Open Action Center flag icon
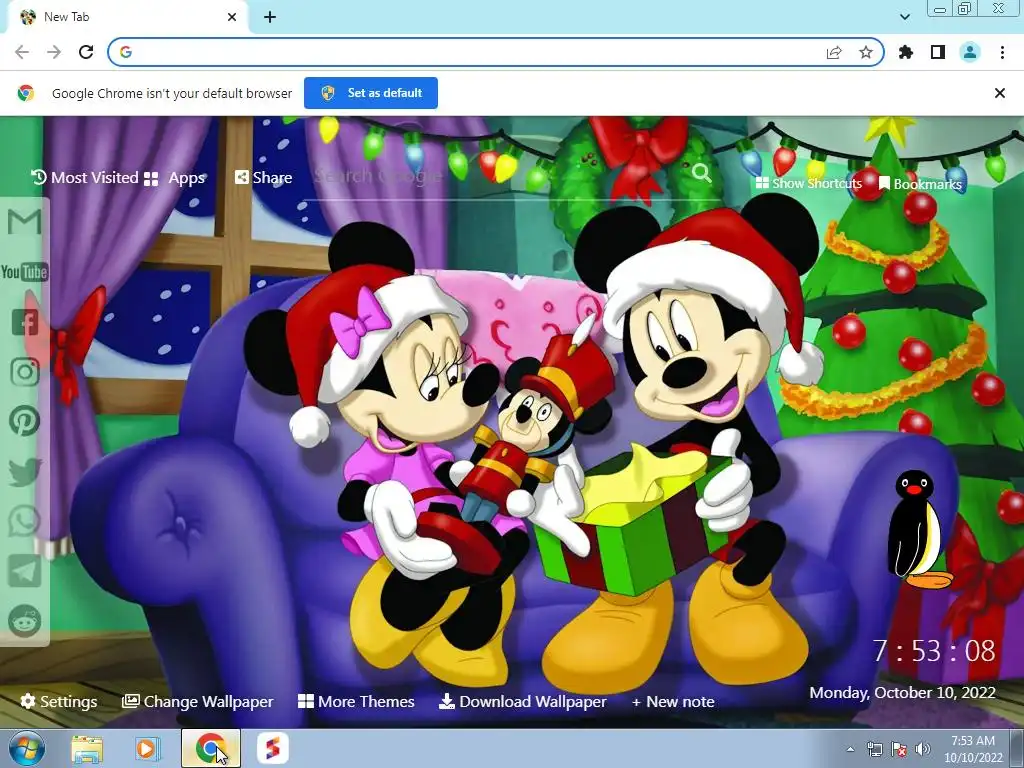This screenshot has width=1024, height=768. point(899,749)
